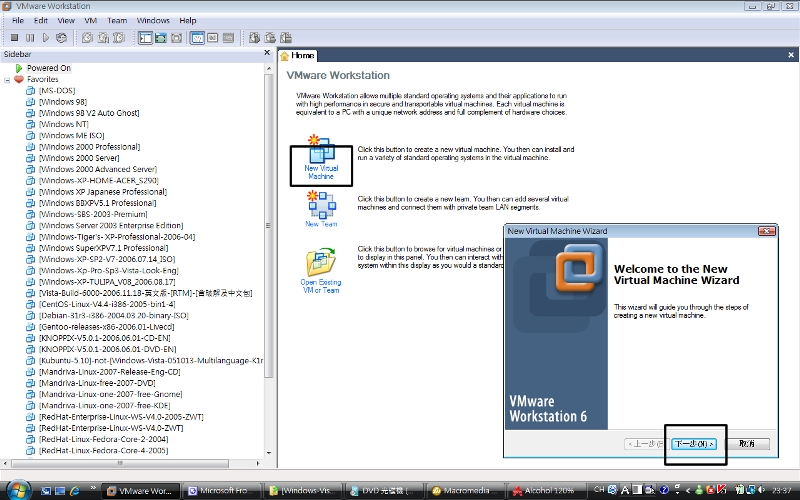Select [Windows 2000 Professional] entry
Image resolution: width=800 pixels, height=500 pixels.
(89, 146)
